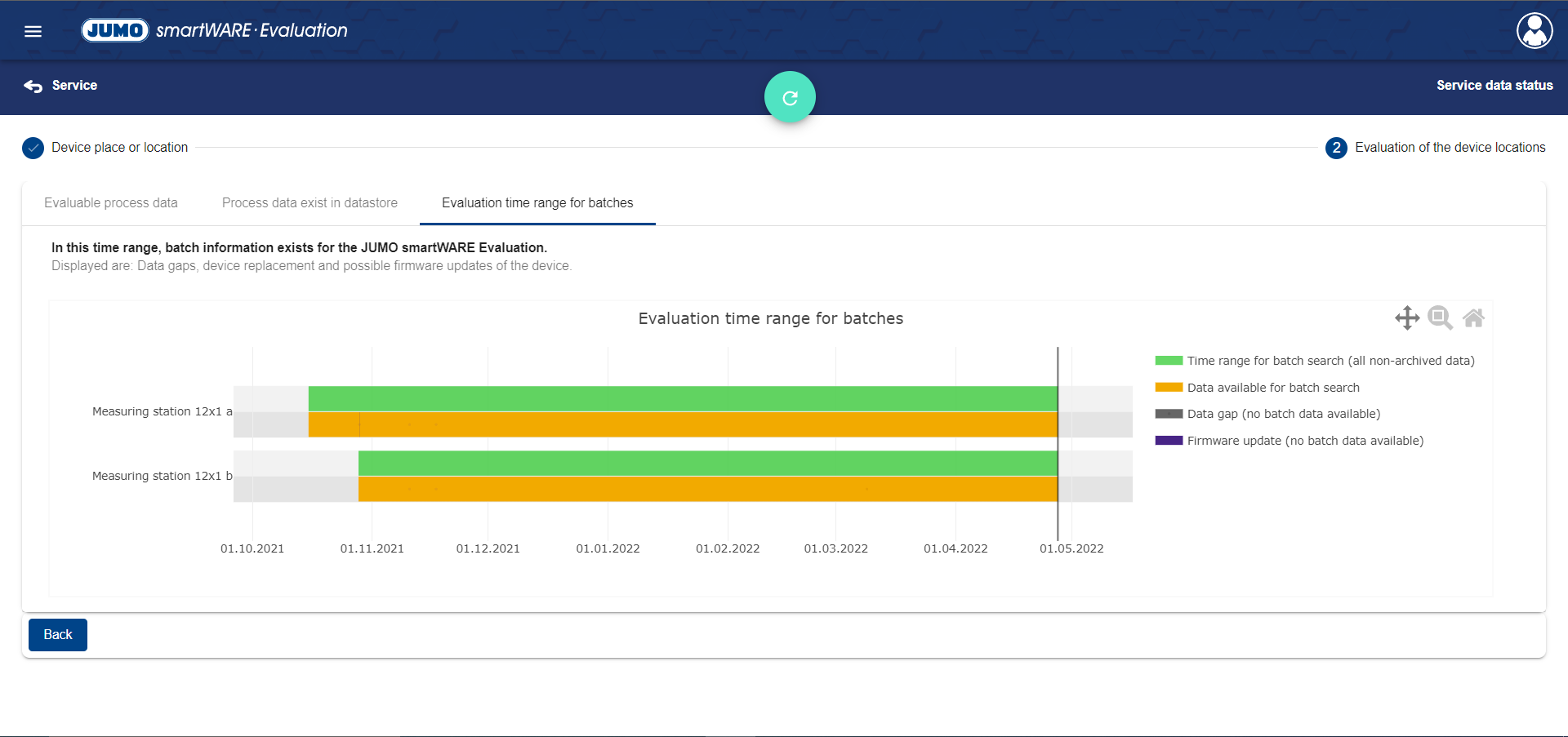1568x737 pixels.
Task: Open the hamburger navigation menu
Action: 33,31
